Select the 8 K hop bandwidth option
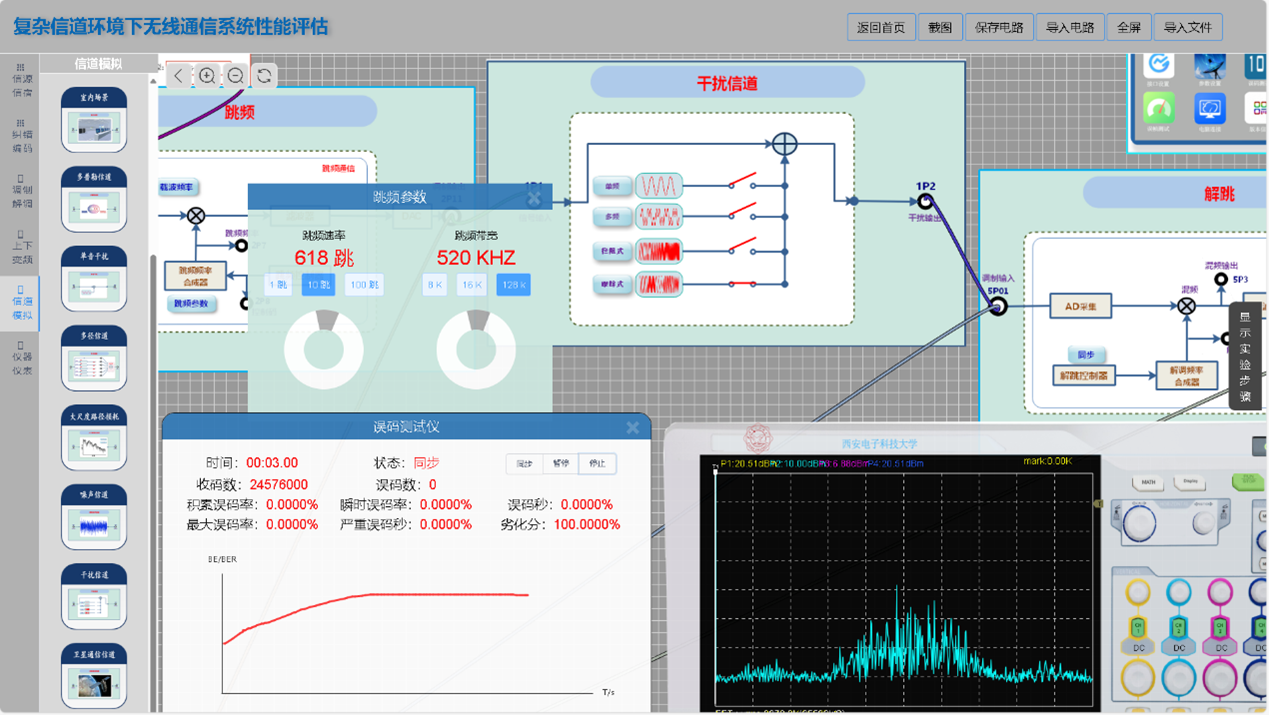 click(x=434, y=285)
